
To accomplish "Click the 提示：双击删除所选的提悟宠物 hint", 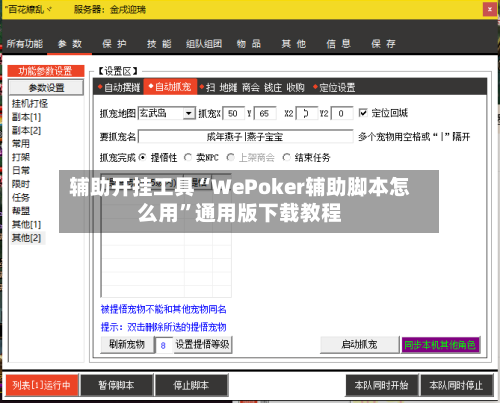I will click(x=164, y=327).
